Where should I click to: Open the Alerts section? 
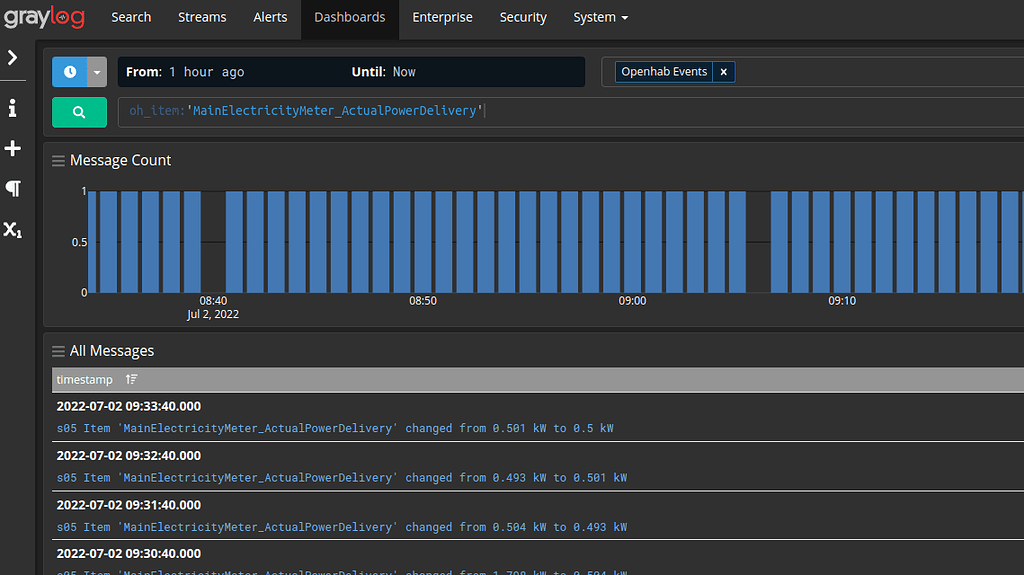270,18
